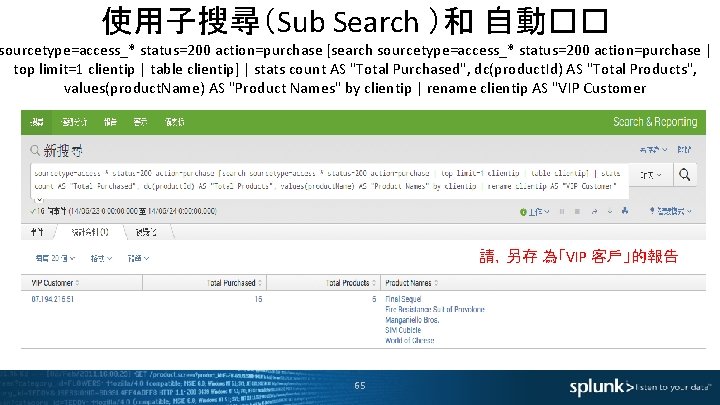The image size is (720, 405).
Task: Click the Manganiello Bros. product name
Action: [x=412, y=320]
